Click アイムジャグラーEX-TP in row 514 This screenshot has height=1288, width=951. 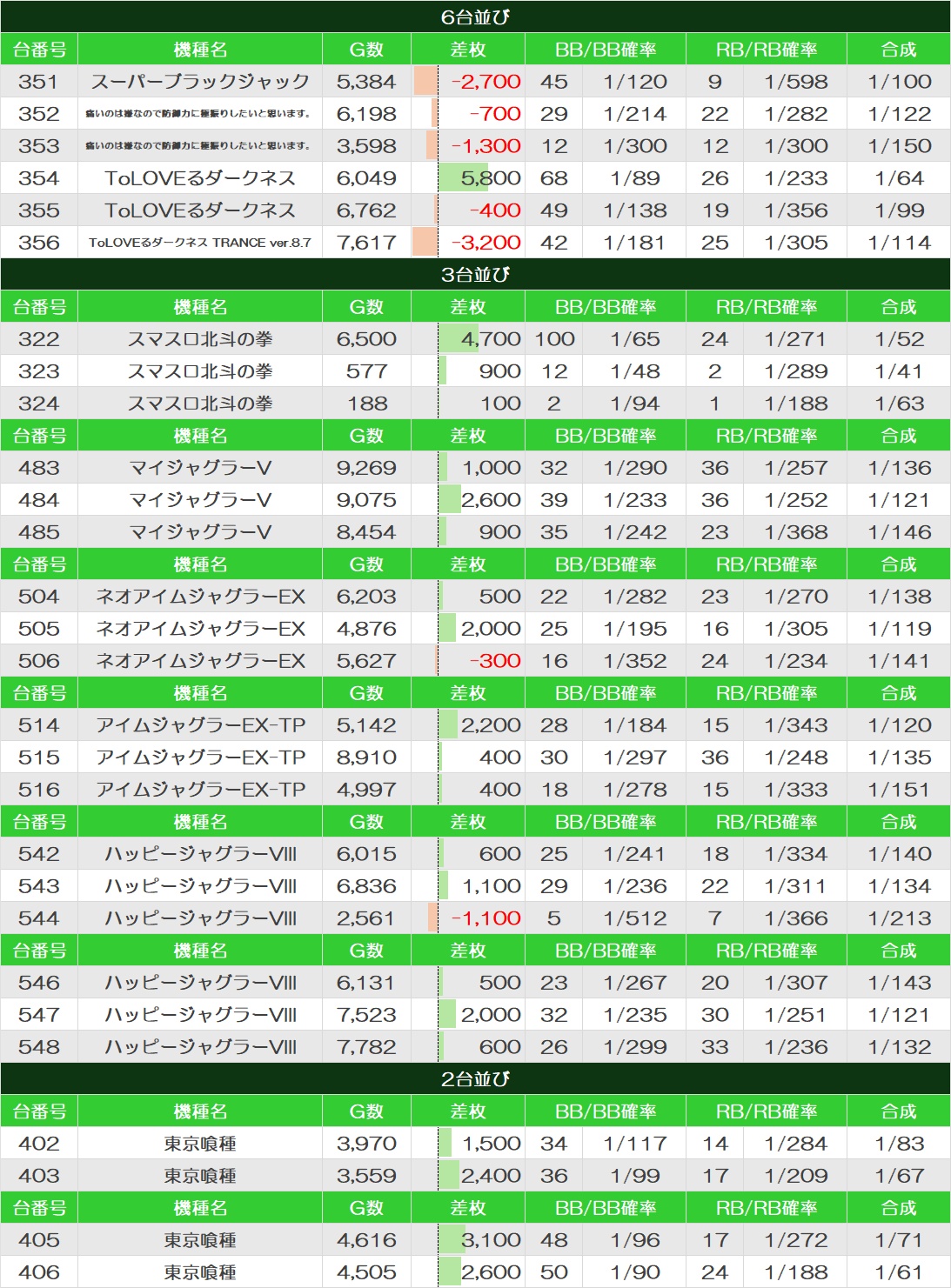200,724
